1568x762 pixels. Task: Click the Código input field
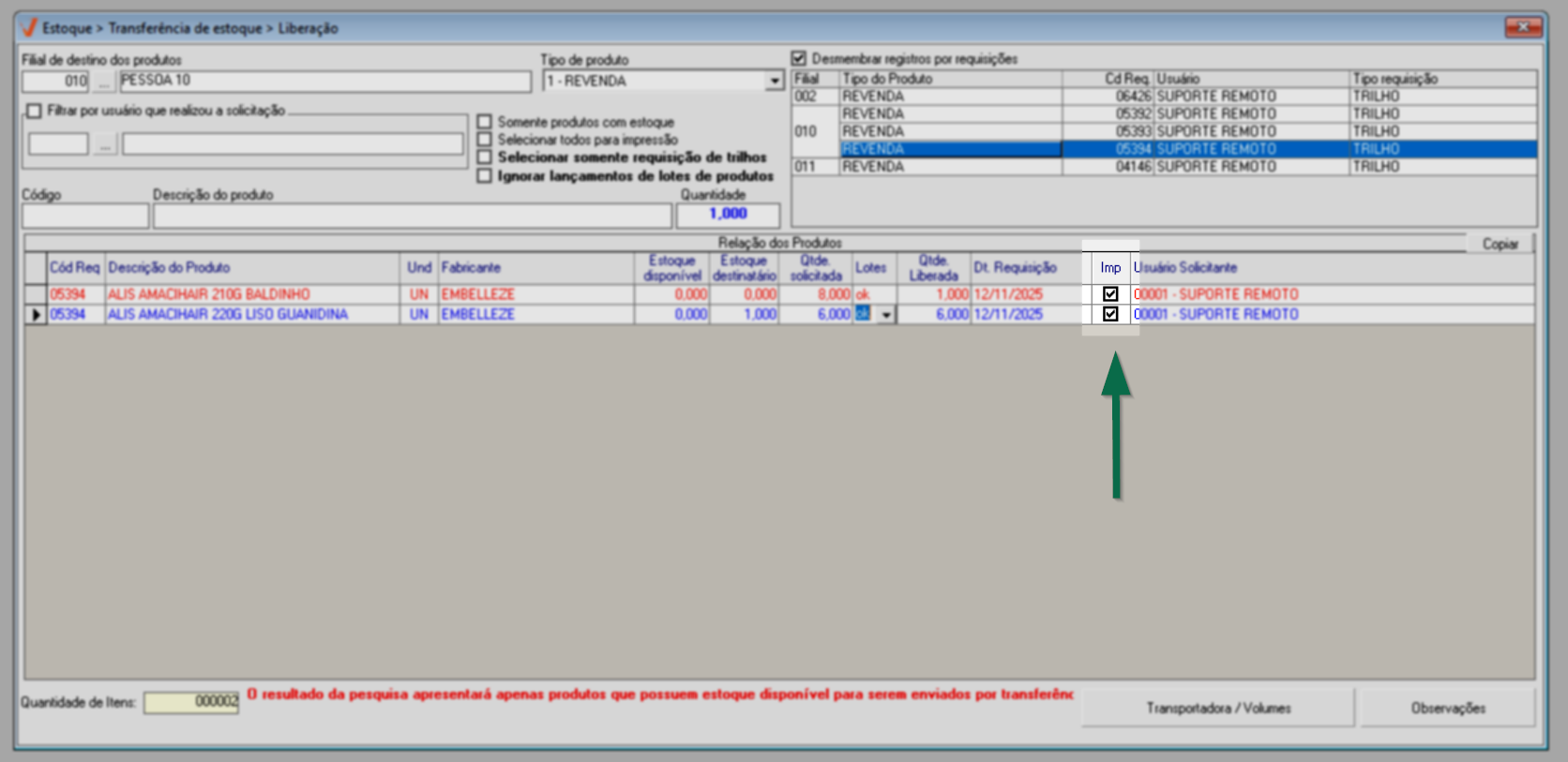point(85,216)
